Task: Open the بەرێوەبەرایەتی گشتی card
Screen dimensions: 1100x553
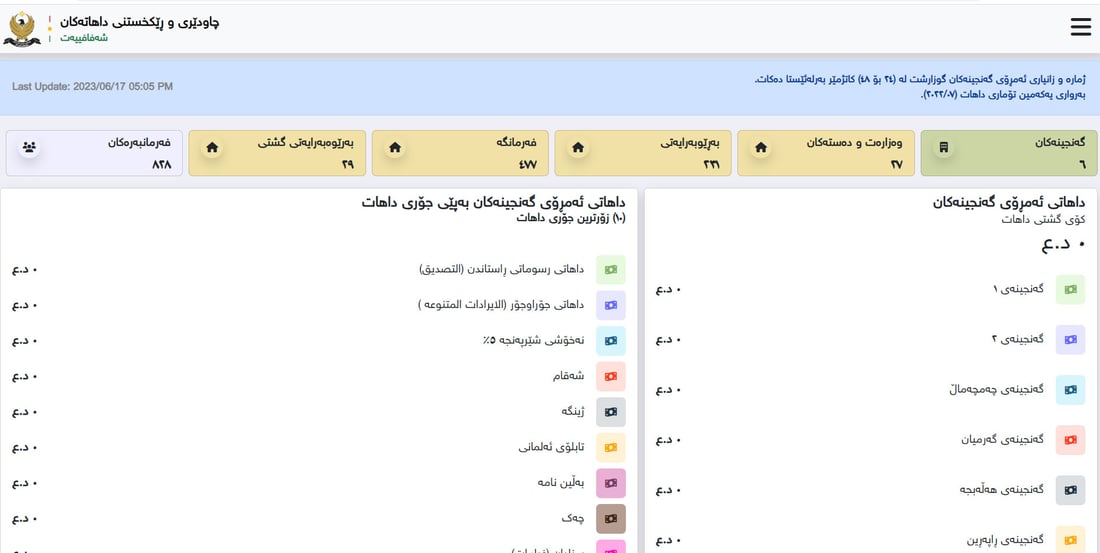Action: point(276,153)
